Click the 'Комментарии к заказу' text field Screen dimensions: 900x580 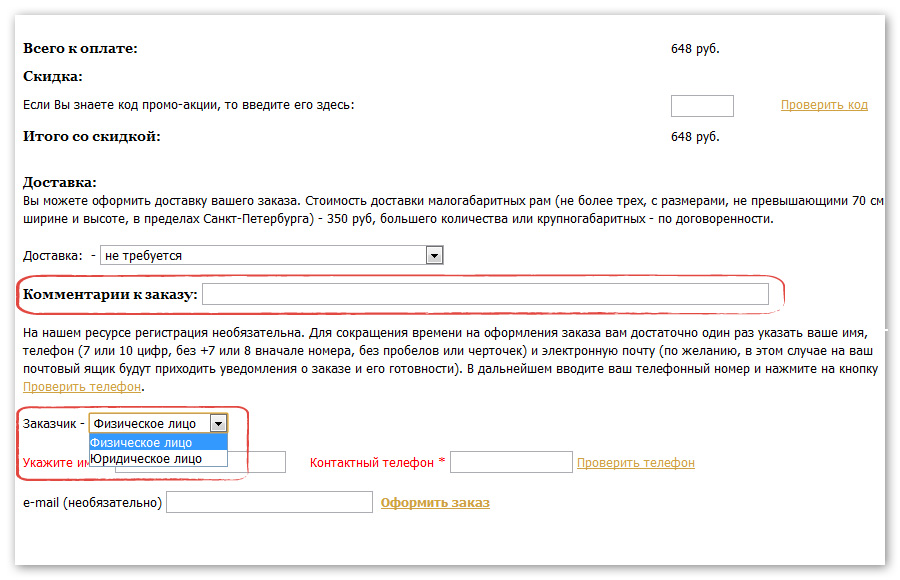click(x=485, y=294)
